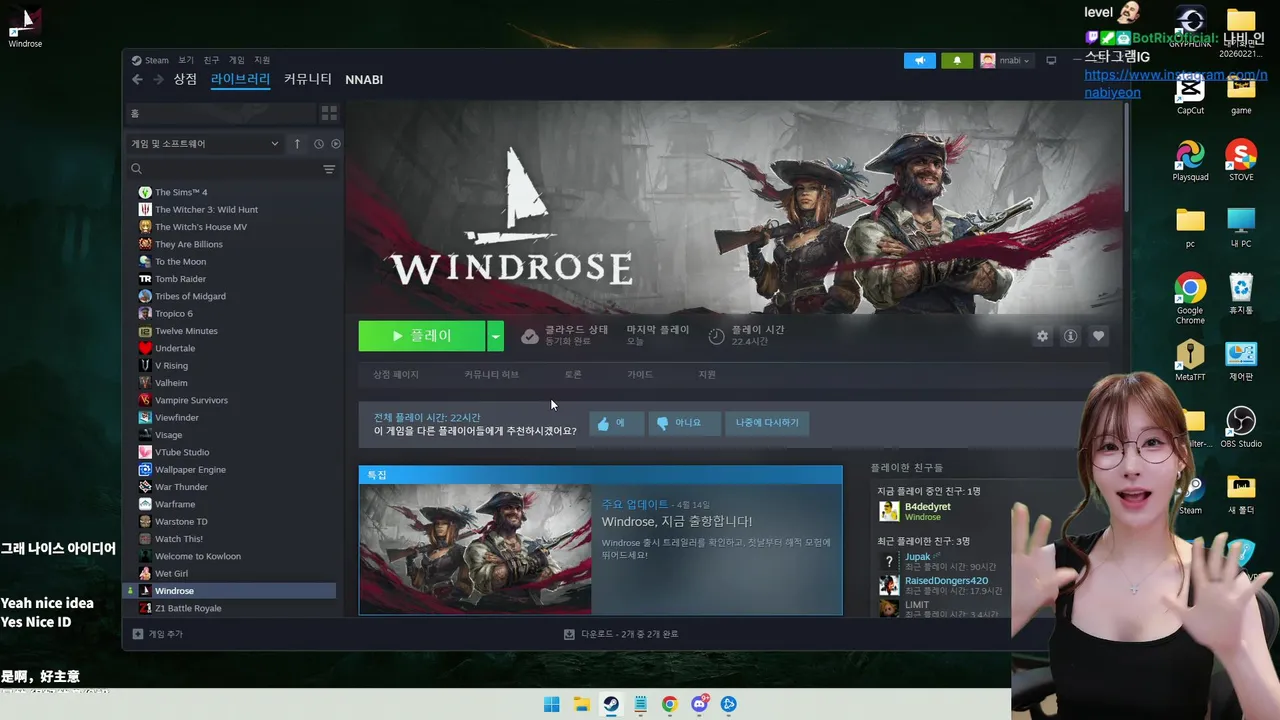Screen dimensions: 1280x720
Task: Open the CapCut desktop shortcut
Action: (1190, 95)
